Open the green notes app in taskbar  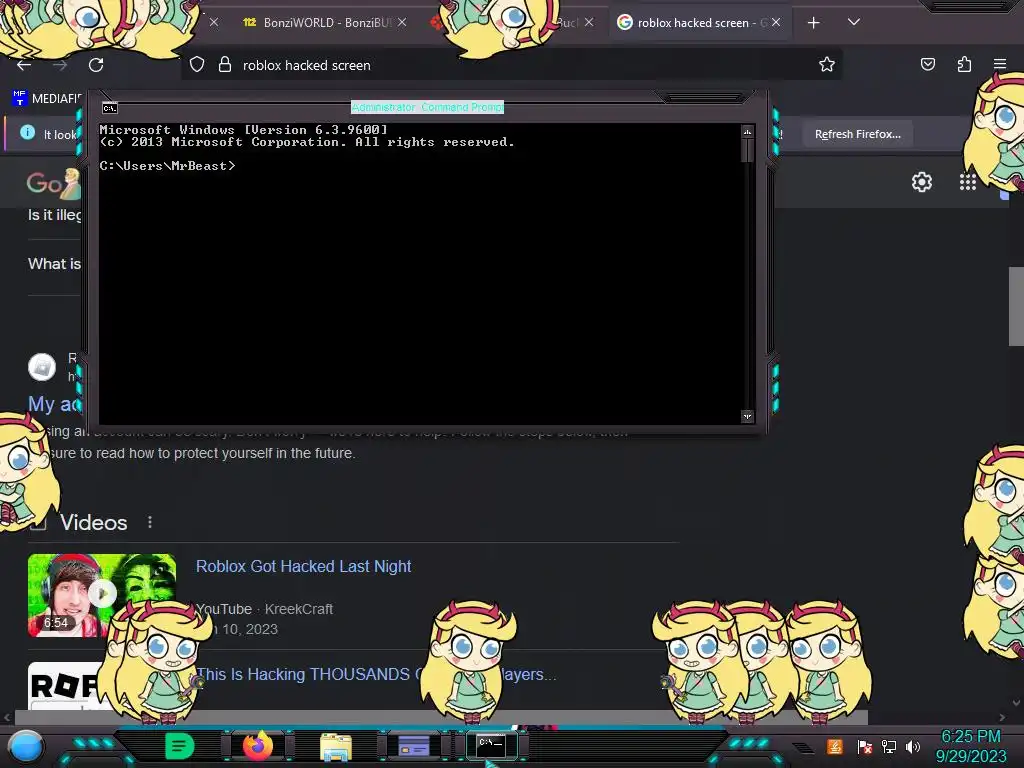click(x=179, y=745)
